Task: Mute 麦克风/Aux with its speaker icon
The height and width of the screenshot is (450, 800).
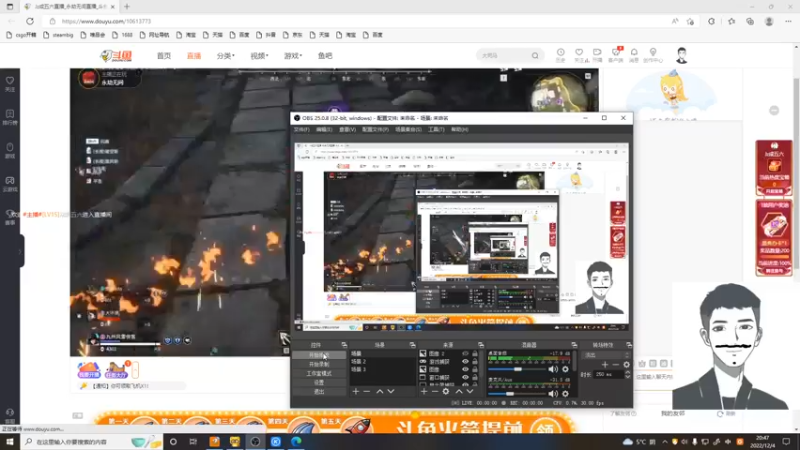Action: pyautogui.click(x=553, y=394)
